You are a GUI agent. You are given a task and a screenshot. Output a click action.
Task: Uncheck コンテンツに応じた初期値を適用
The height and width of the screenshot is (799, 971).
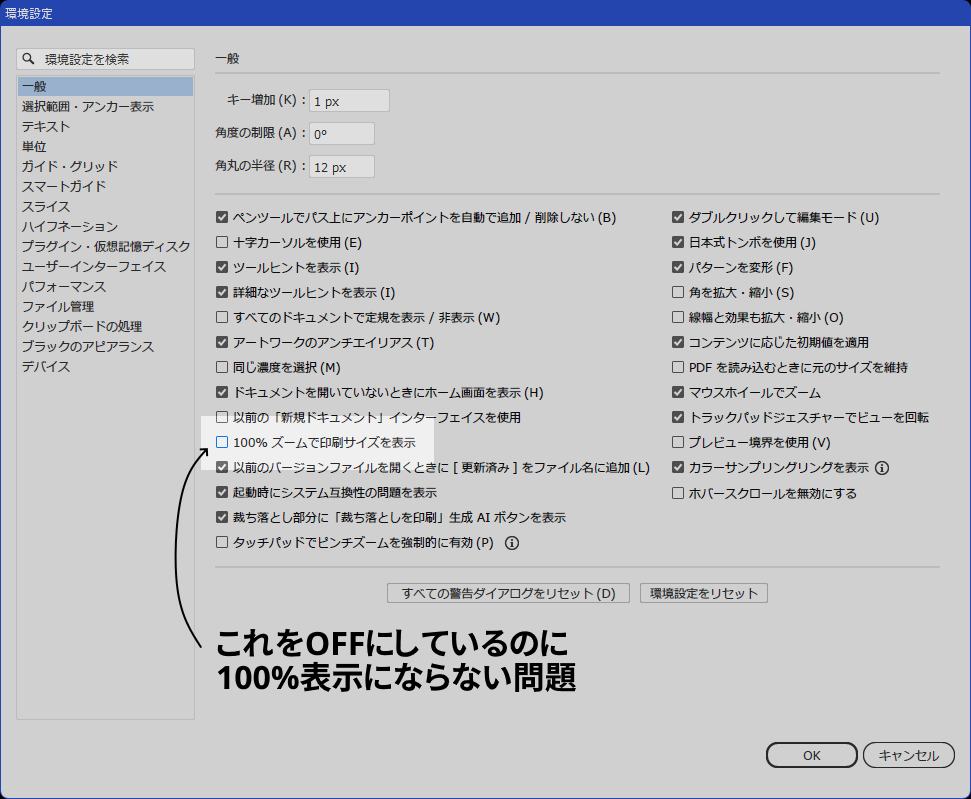pos(678,343)
